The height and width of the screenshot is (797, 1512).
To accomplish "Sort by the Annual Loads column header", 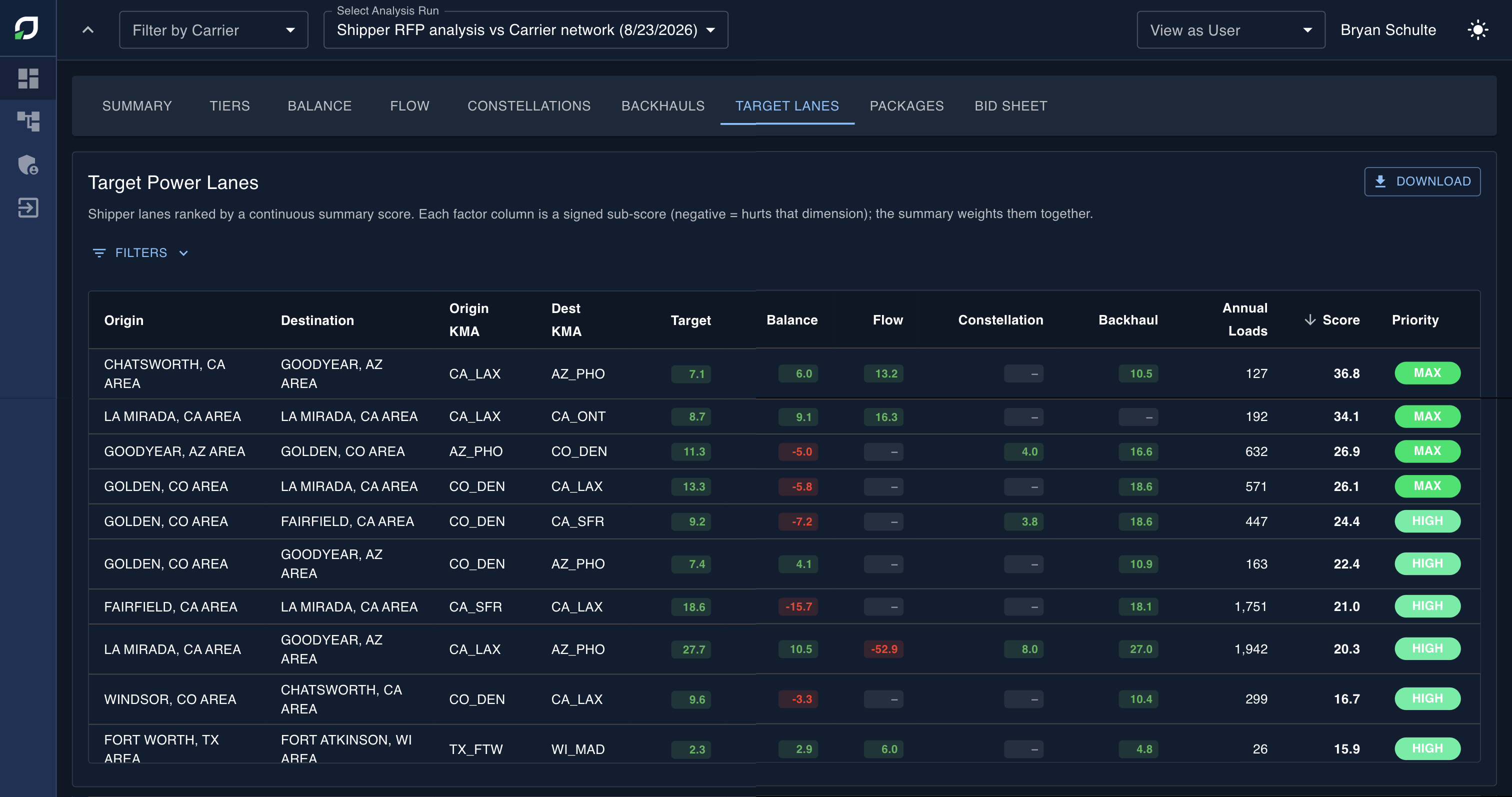I will click(1244, 319).
